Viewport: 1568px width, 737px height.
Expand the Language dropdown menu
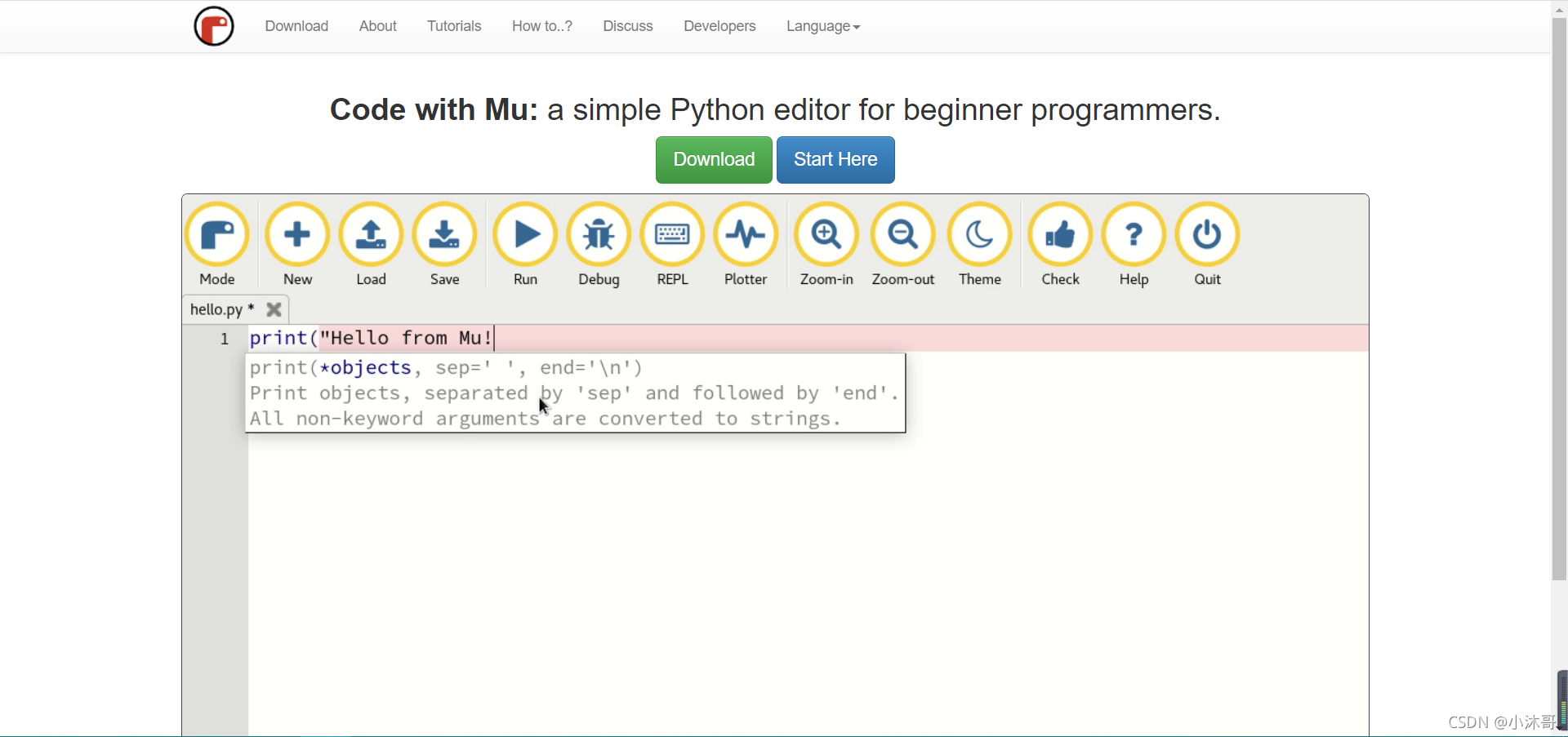point(823,26)
